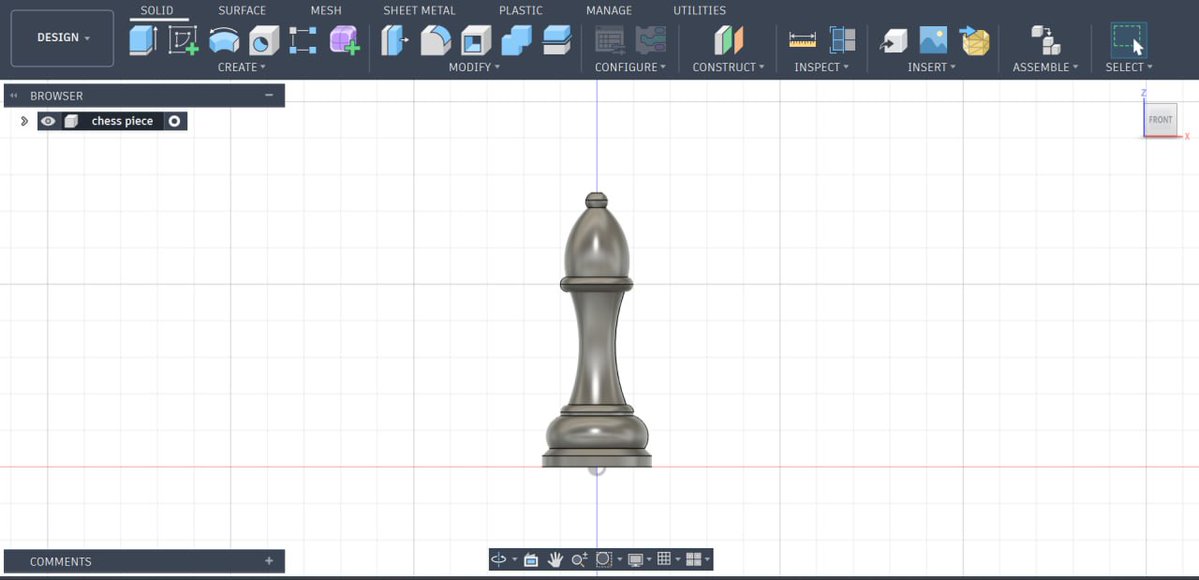
Task: Open the Create dropdown menu
Action: click(x=242, y=67)
